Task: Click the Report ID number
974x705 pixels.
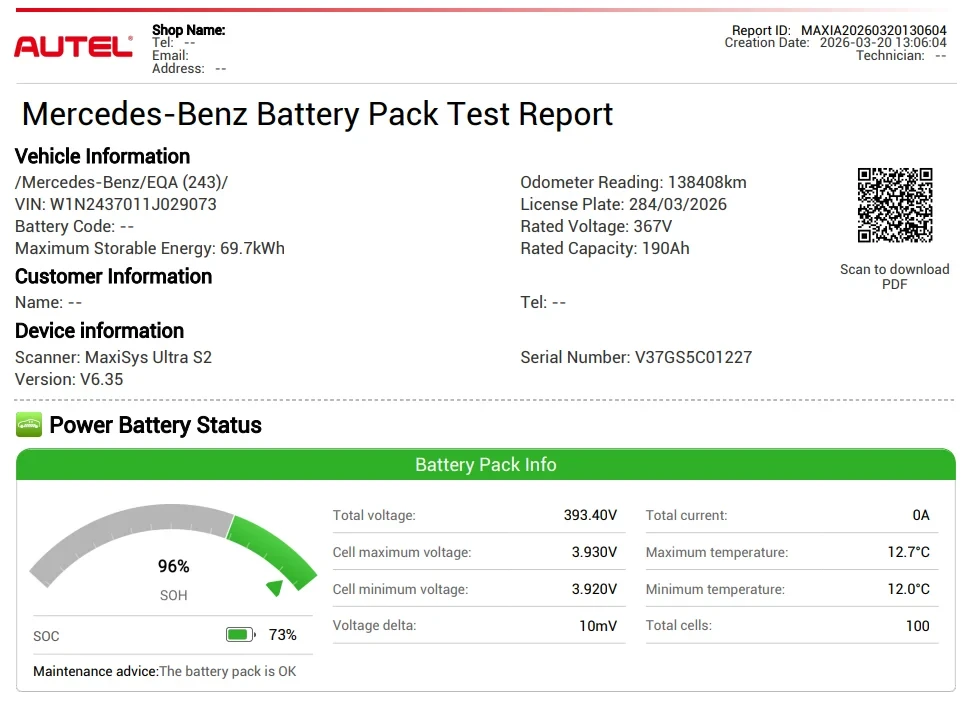Action: click(873, 30)
